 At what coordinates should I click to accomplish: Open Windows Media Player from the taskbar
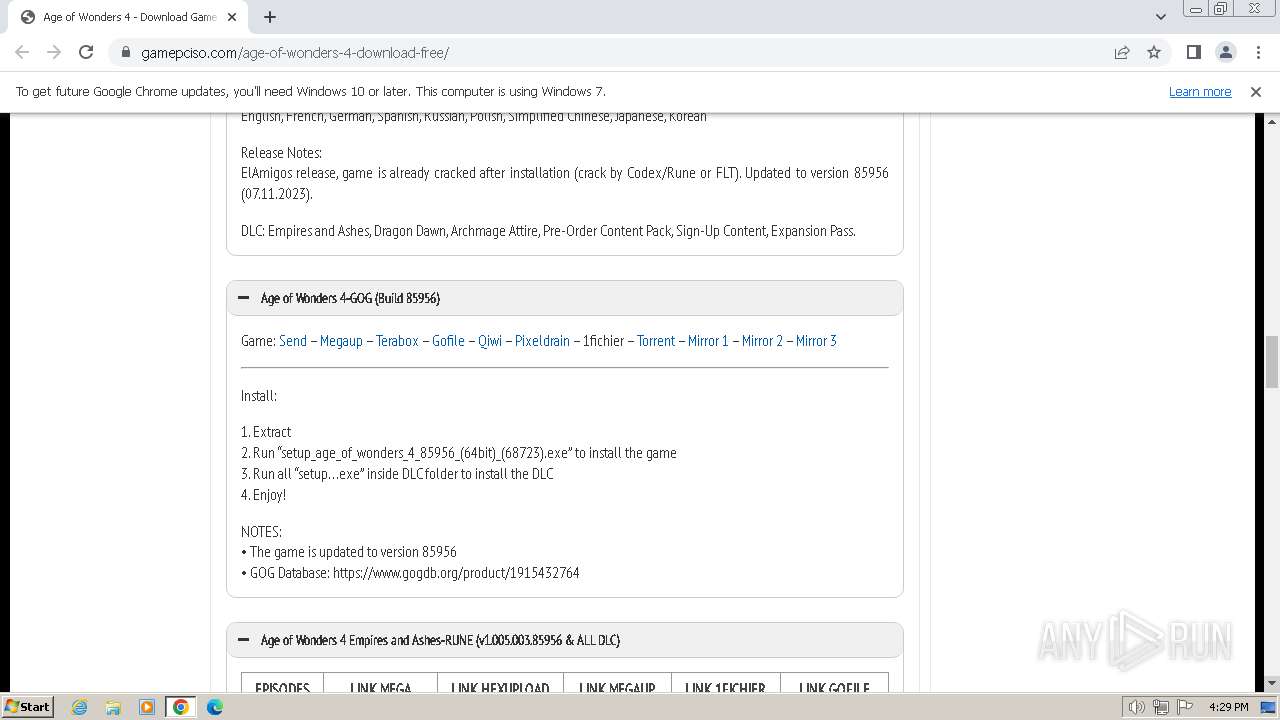(x=147, y=707)
